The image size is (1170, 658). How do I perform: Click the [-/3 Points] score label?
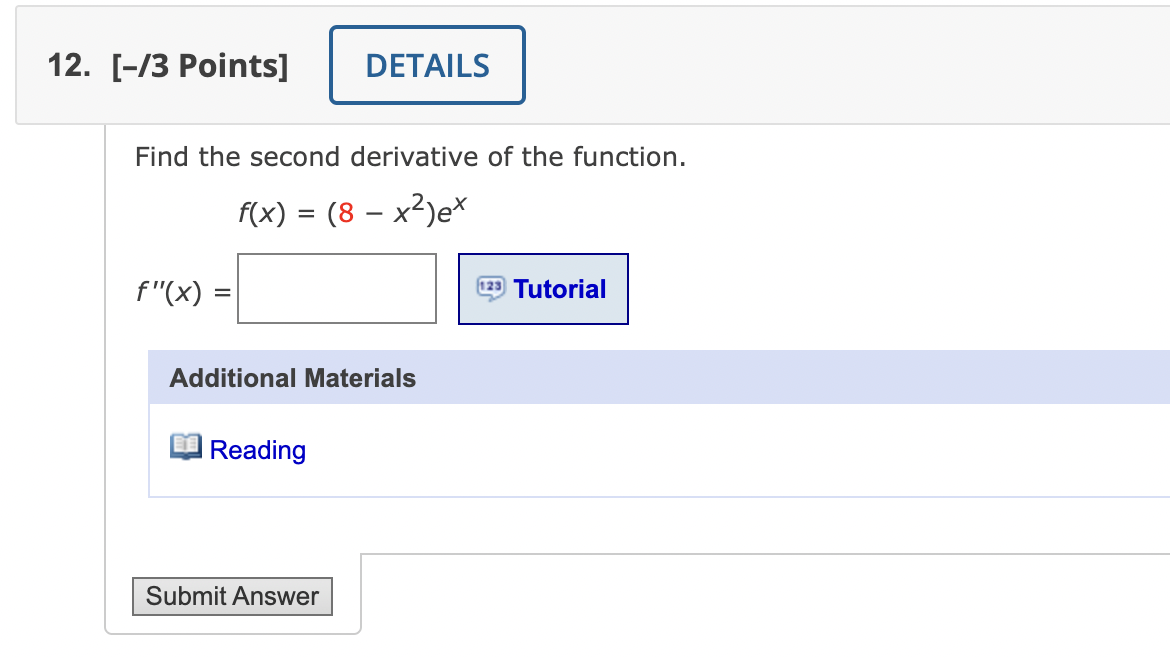201,64
